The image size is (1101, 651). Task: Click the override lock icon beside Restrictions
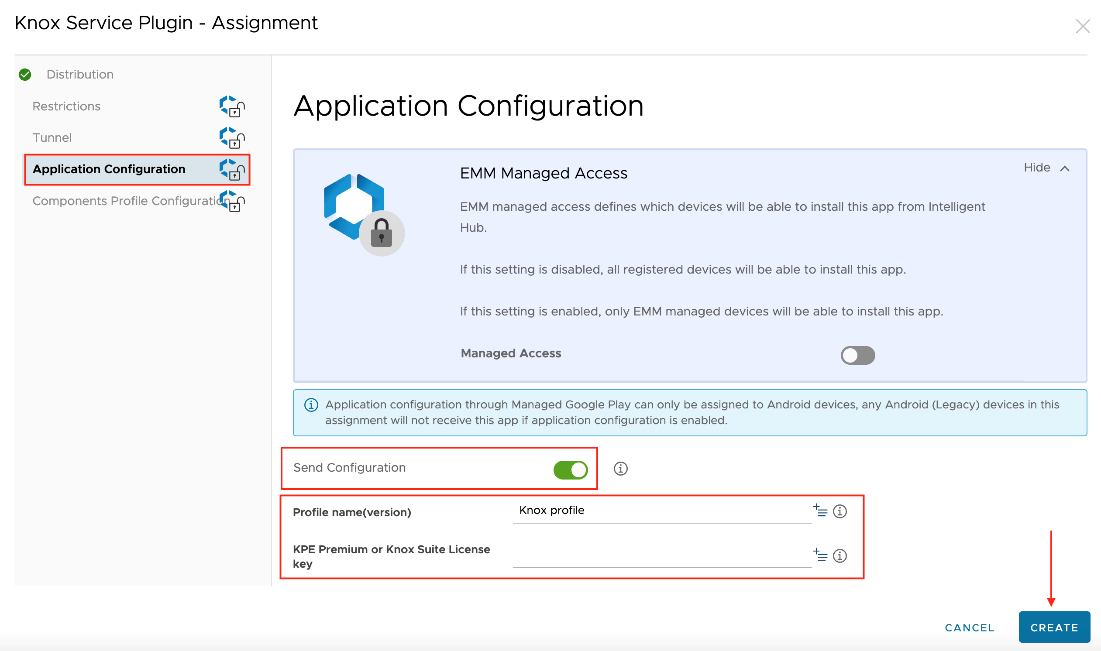pos(231,106)
